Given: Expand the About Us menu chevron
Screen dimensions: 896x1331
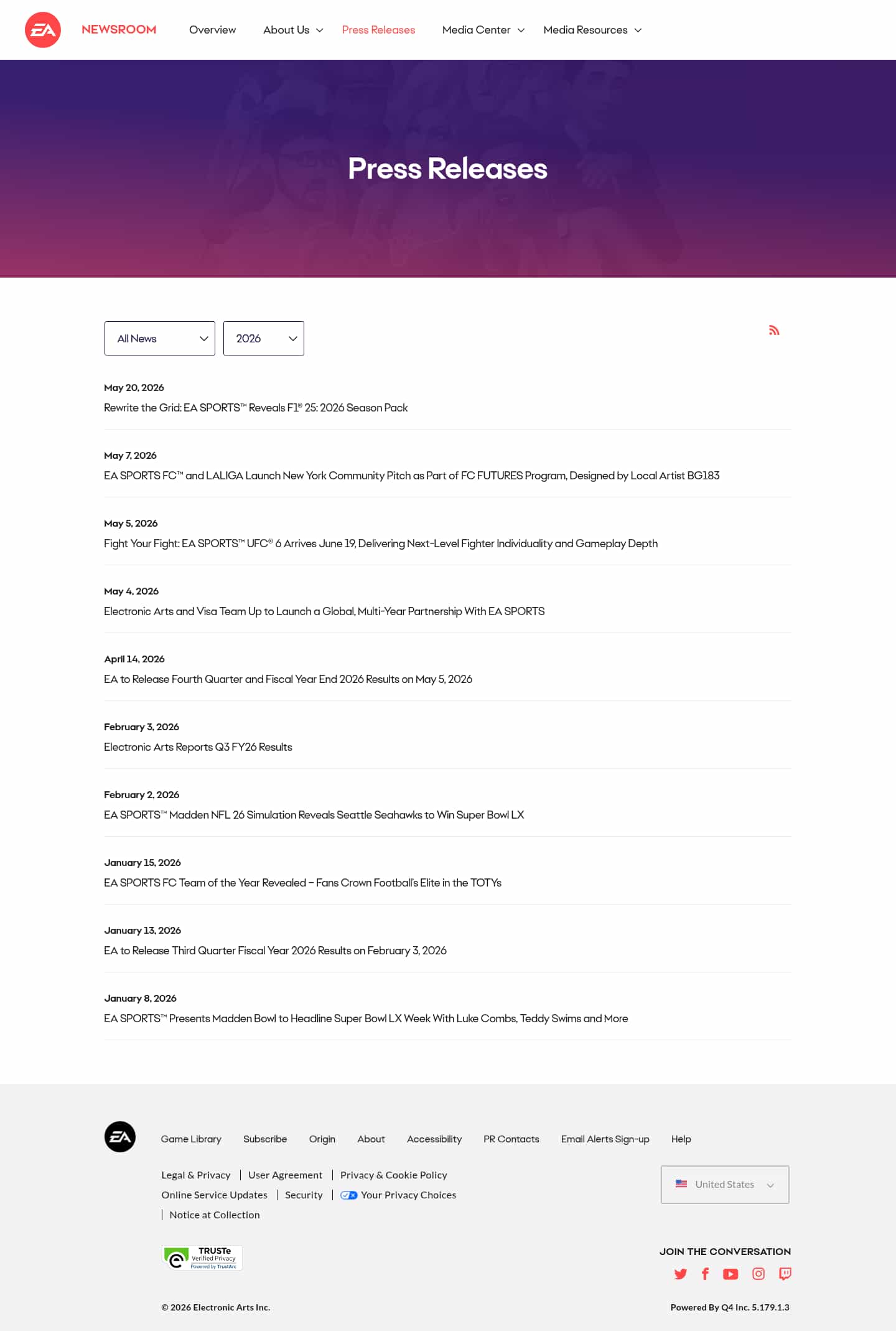Looking at the screenshot, I should coord(320,30).
